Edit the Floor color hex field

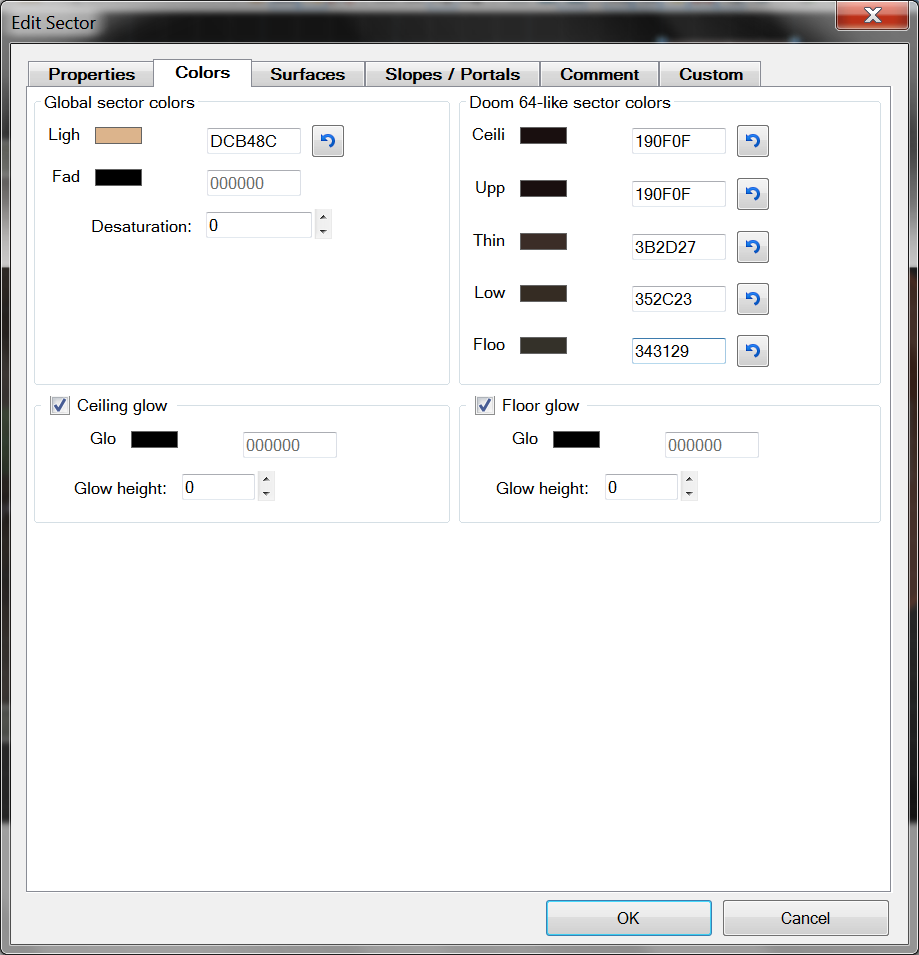[678, 350]
